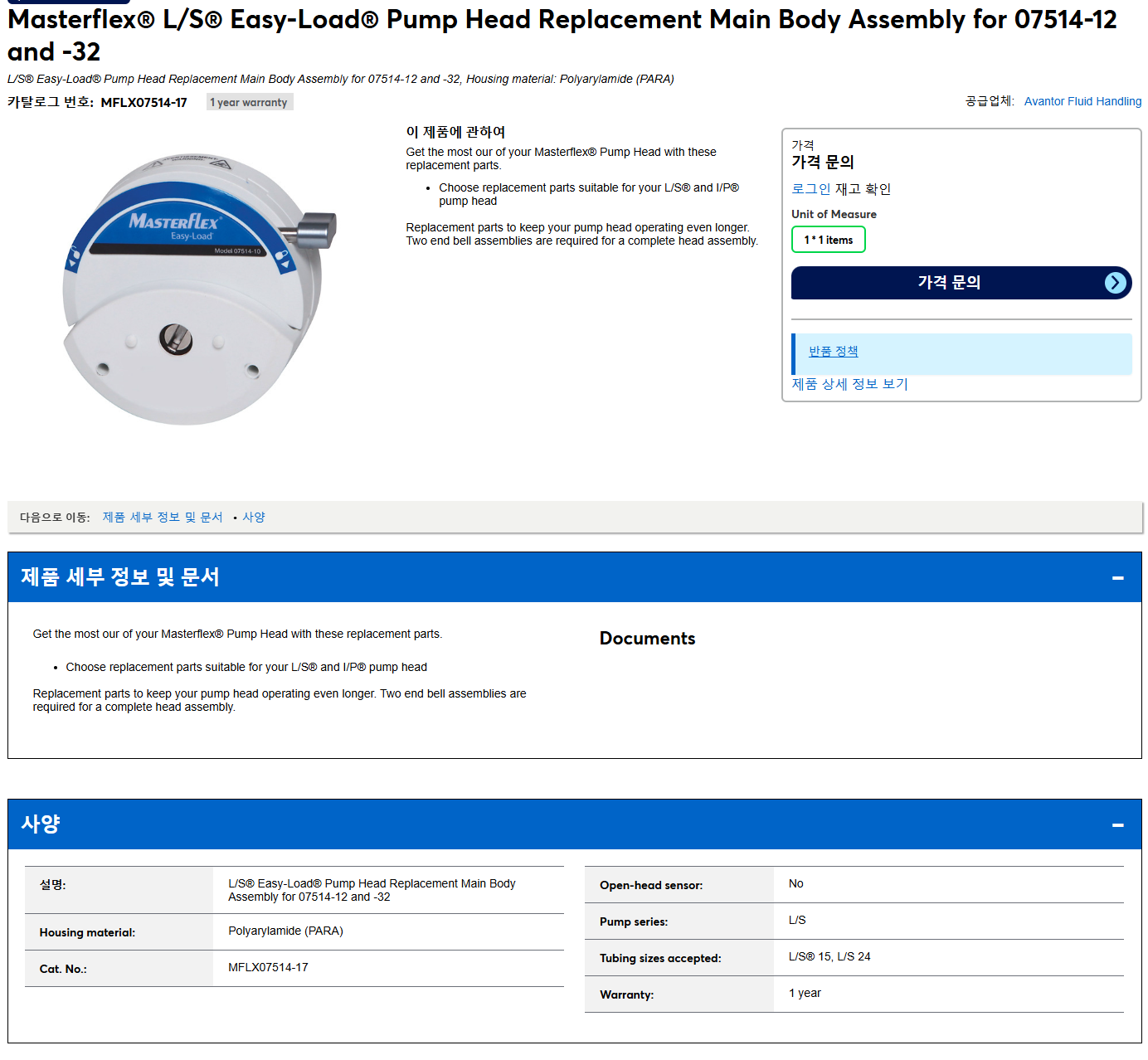
Task: Jump to 사양 anchor link
Action: pos(254,518)
